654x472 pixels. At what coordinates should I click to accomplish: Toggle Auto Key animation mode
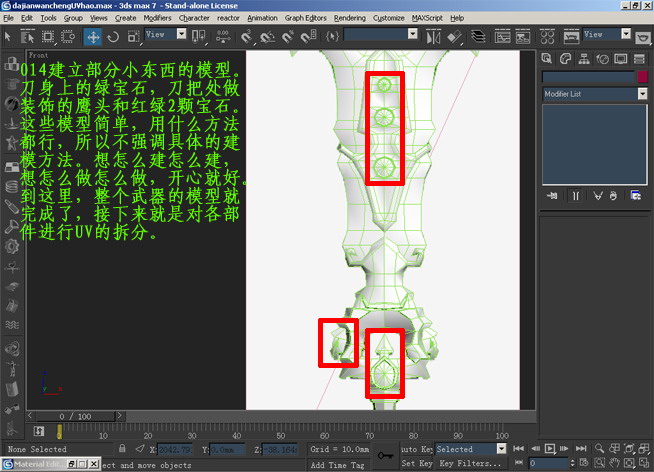[414, 450]
